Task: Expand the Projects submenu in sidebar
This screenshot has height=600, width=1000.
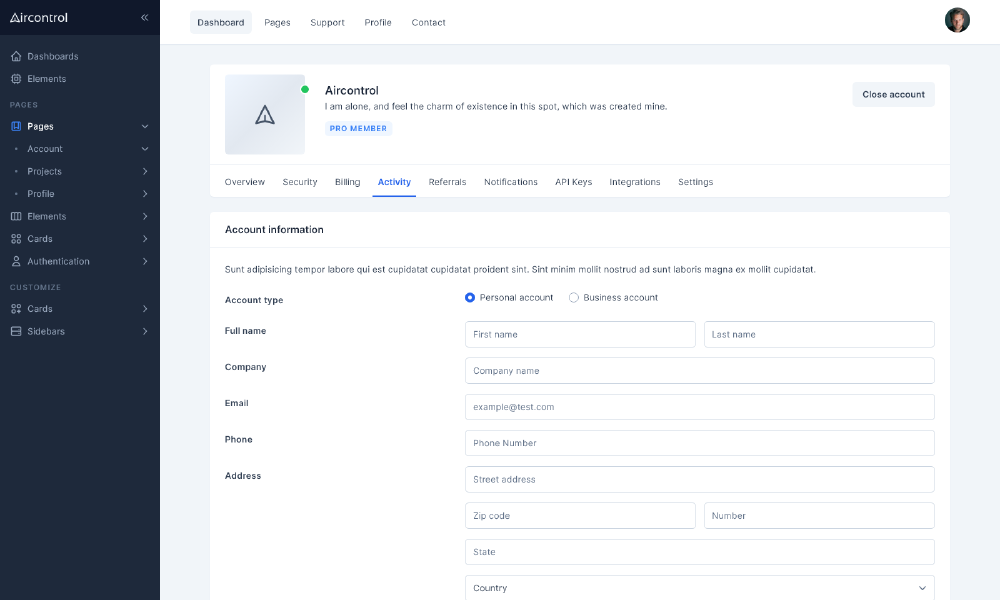Action: coord(145,172)
